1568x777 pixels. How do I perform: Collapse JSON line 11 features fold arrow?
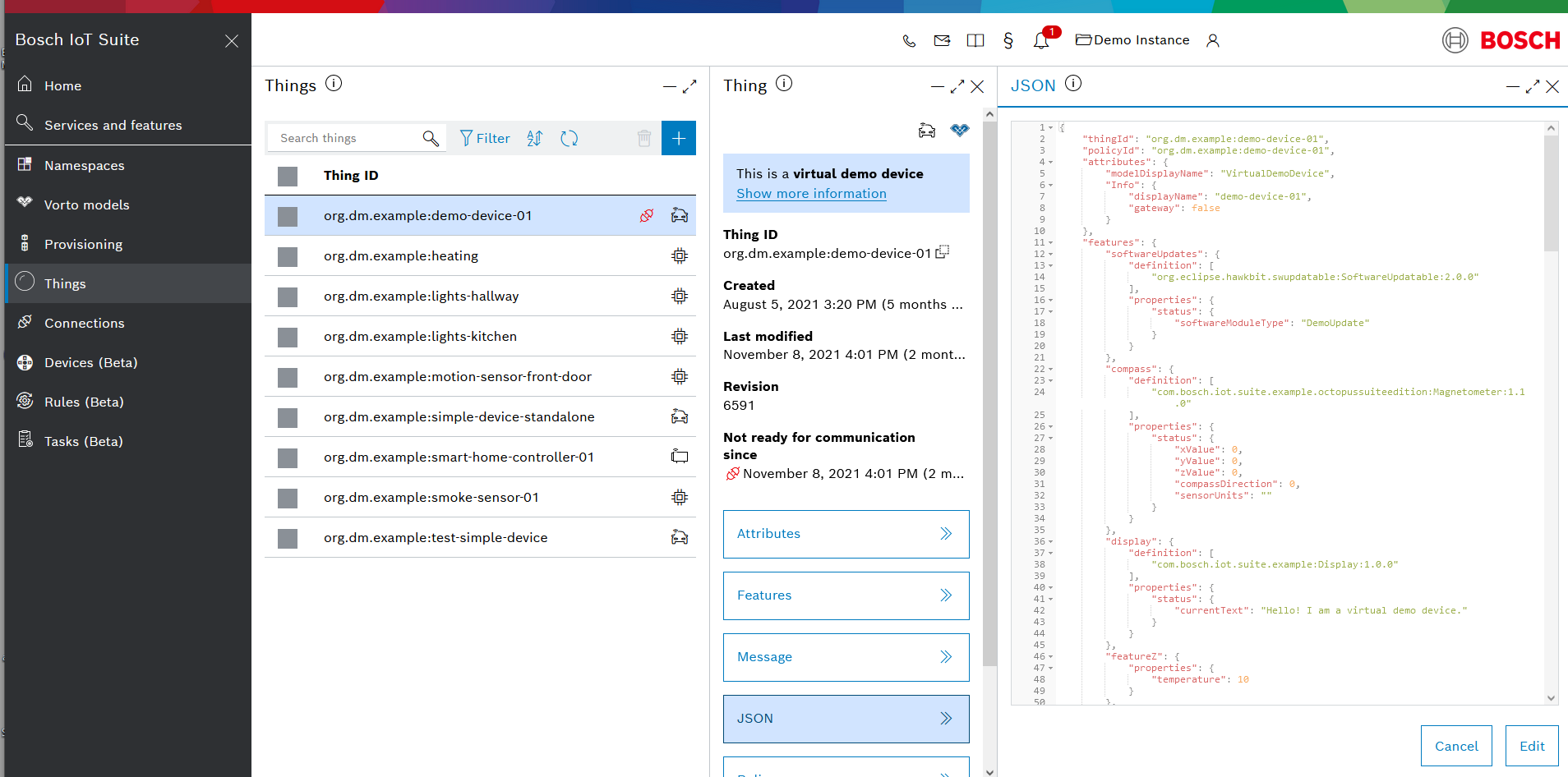coord(1051,242)
